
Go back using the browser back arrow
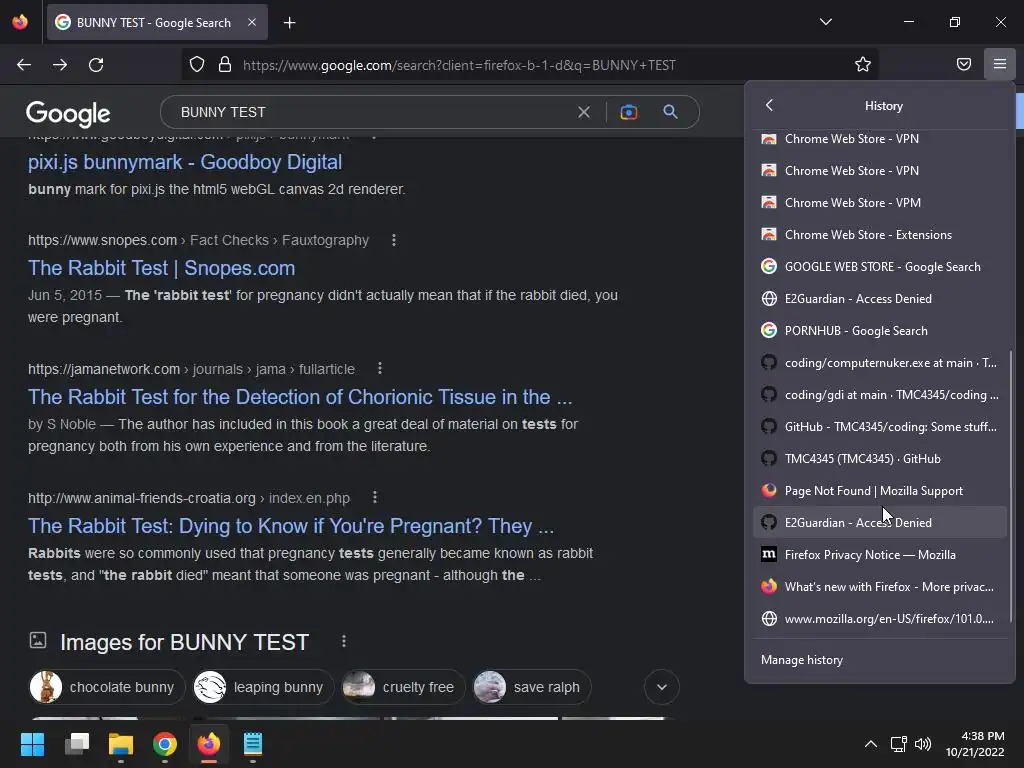(24, 65)
